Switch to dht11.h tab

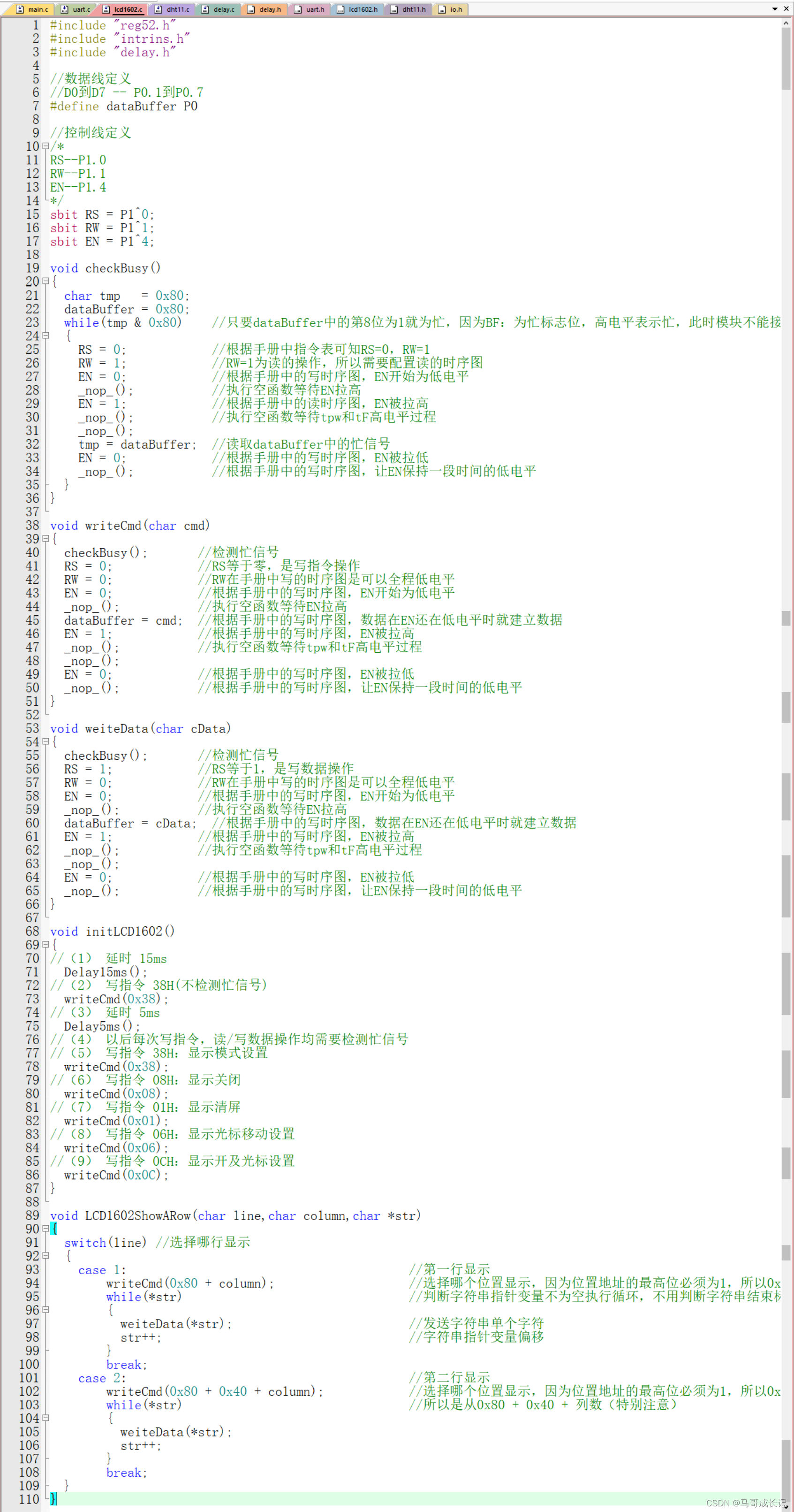[409, 9]
